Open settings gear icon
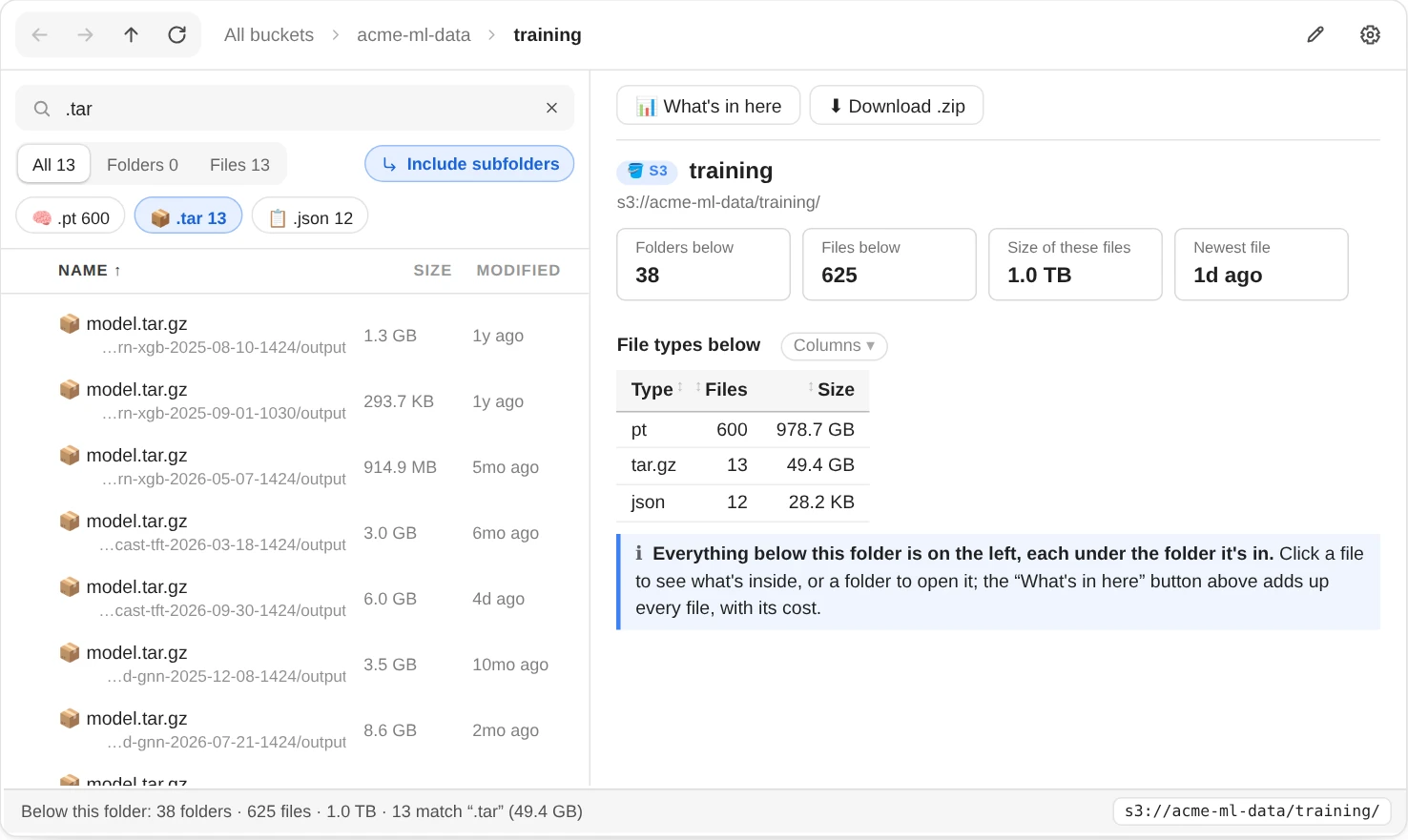This screenshot has width=1408, height=840. pyautogui.click(x=1370, y=35)
